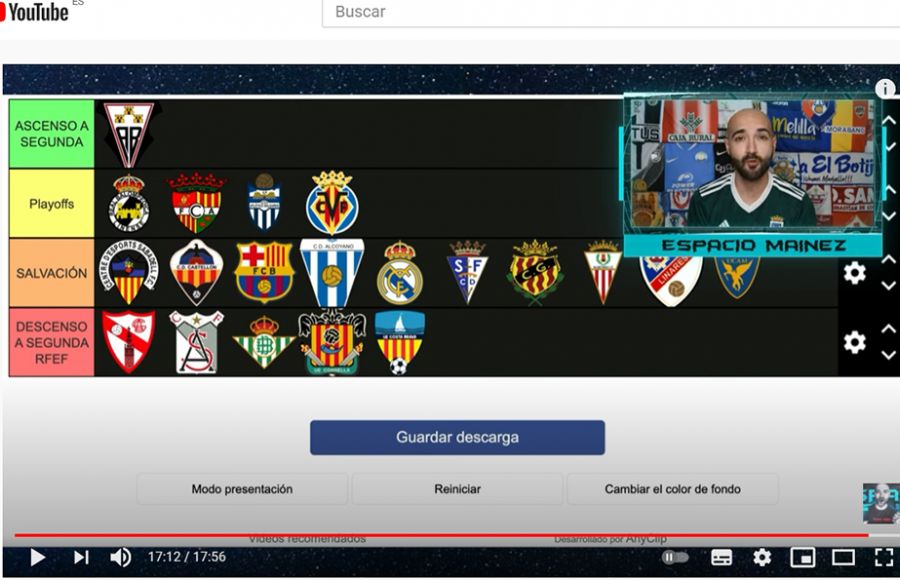Screen dimensions: 900x580
Task: Switch to miniplayer mode
Action: click(x=802, y=557)
